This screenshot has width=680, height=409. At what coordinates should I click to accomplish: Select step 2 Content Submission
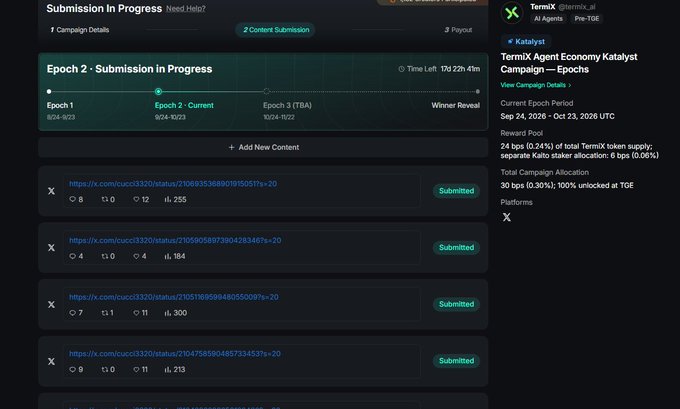[276, 30]
